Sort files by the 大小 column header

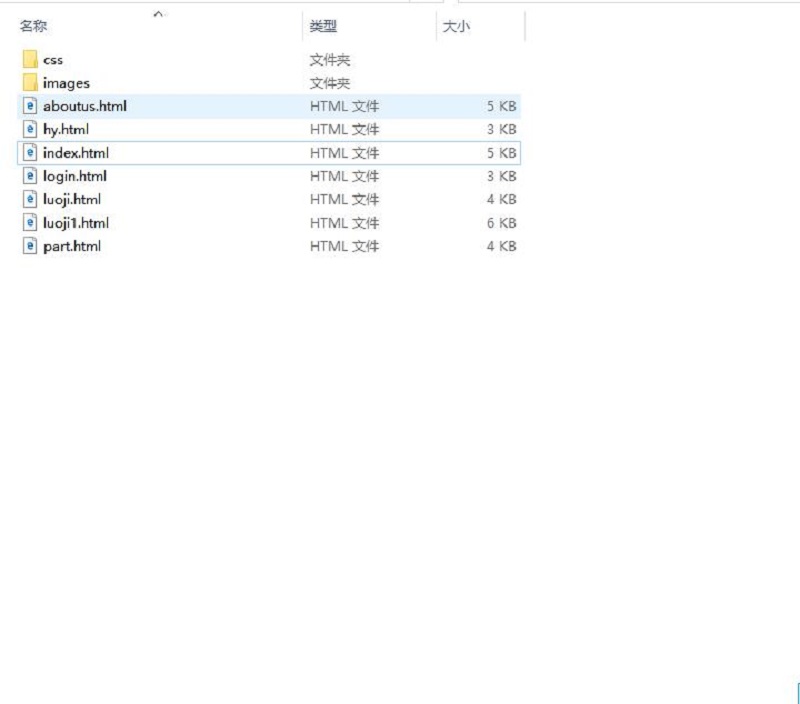pos(456,26)
